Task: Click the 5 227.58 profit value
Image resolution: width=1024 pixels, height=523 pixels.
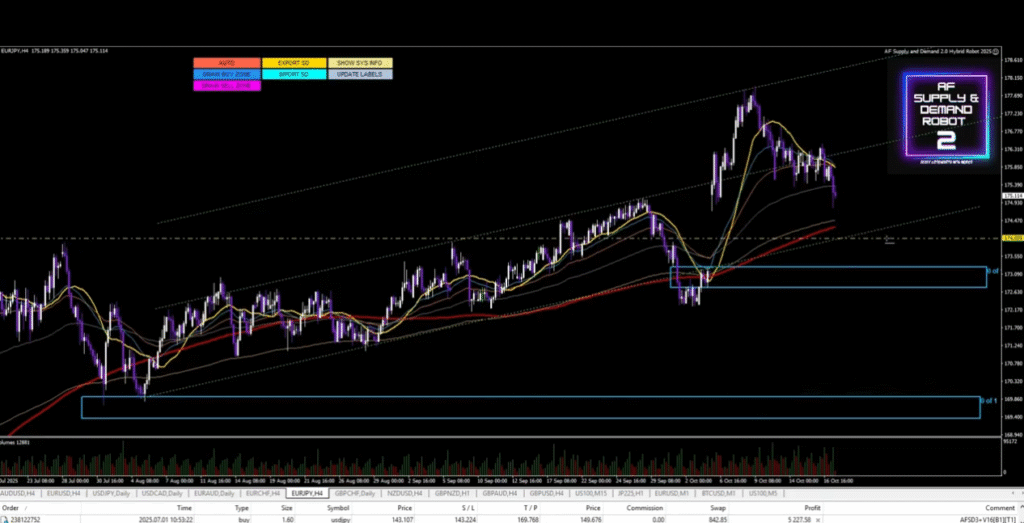Action: tap(797, 519)
